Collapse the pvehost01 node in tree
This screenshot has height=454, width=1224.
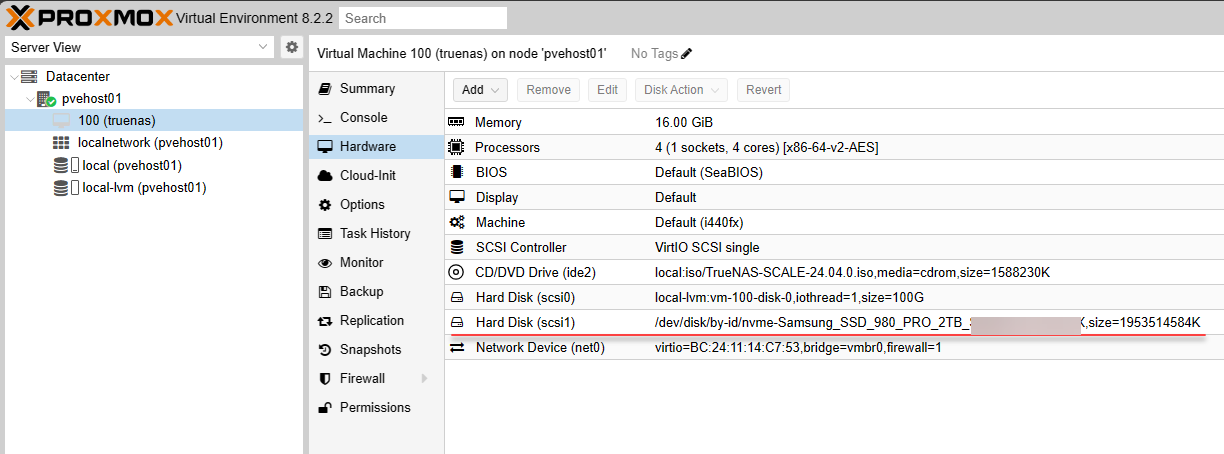pyautogui.click(x=28, y=99)
